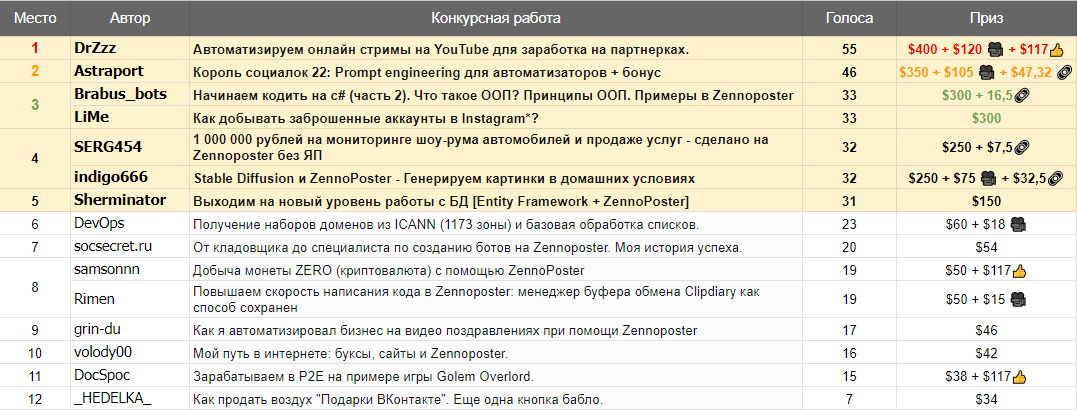
Task: Click the Конкурсная работа column header
Action: (496, 19)
